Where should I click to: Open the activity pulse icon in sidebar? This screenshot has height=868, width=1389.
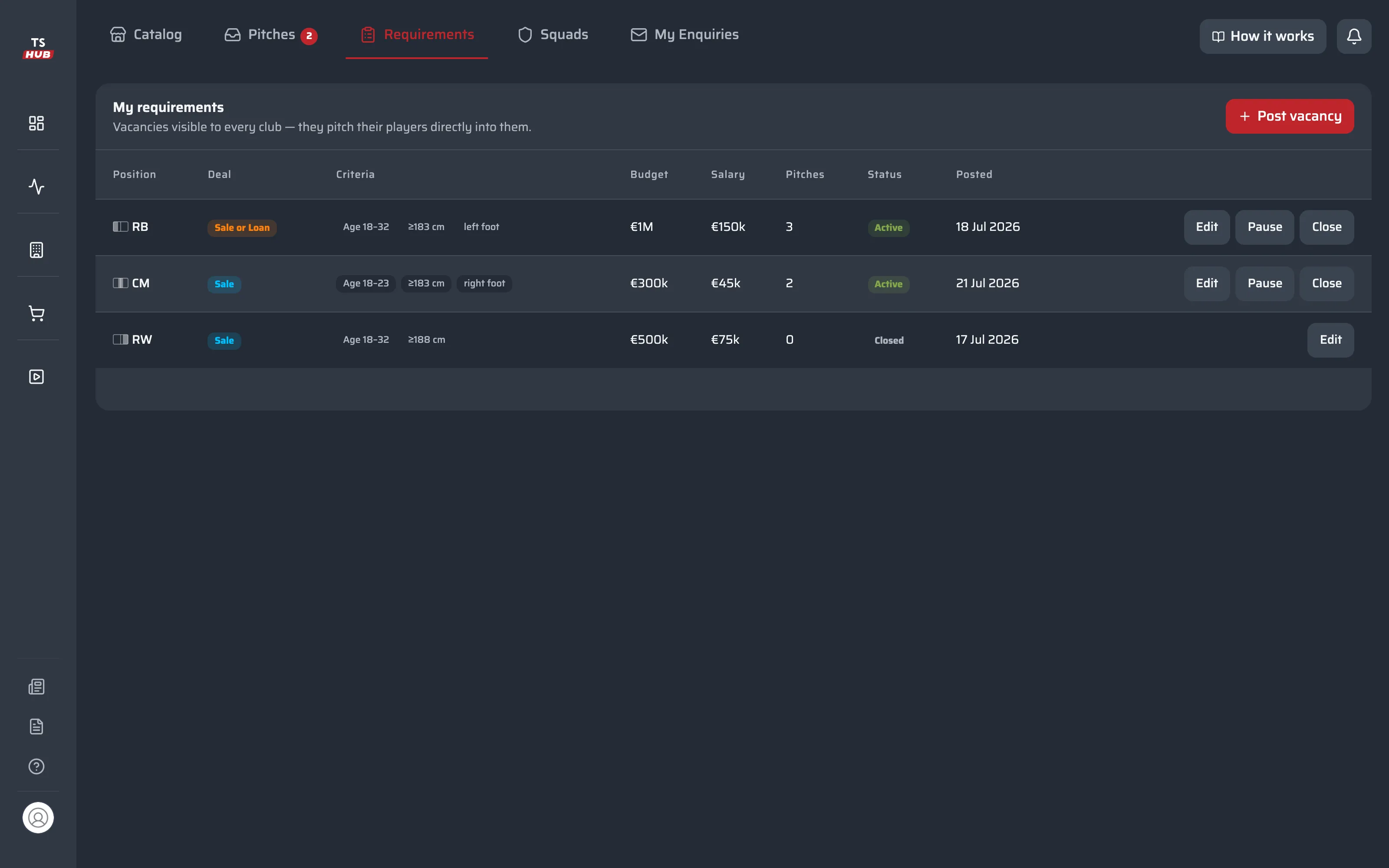[36, 187]
